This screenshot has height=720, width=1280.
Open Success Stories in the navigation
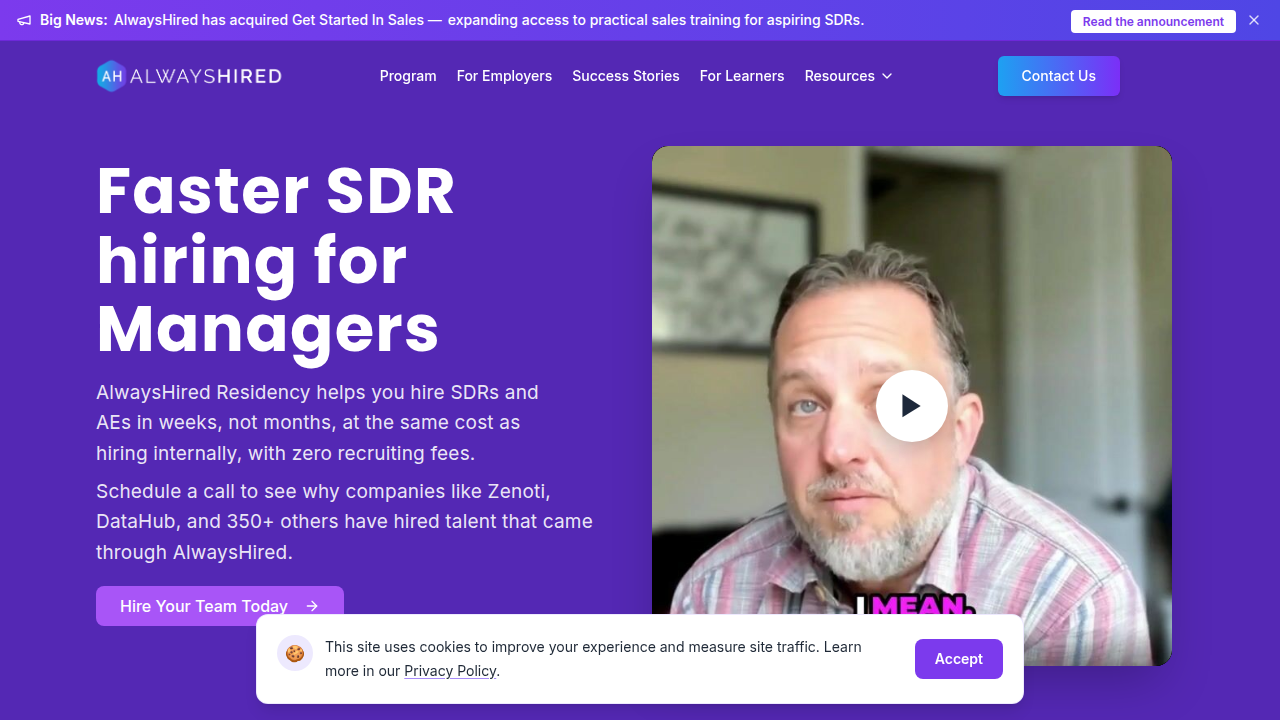pos(626,76)
